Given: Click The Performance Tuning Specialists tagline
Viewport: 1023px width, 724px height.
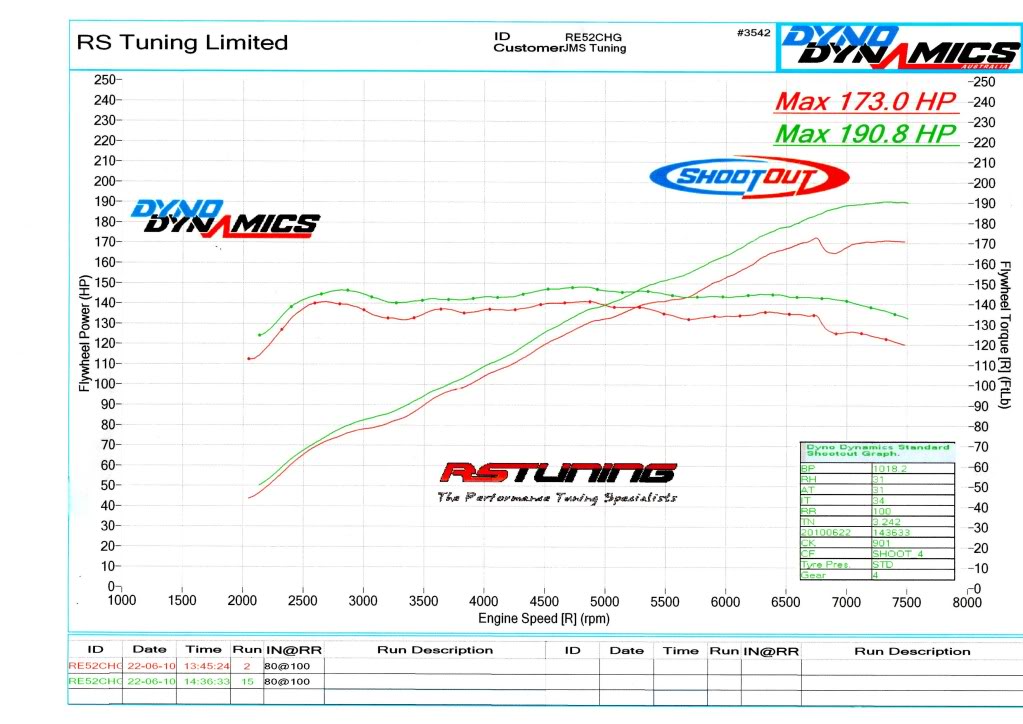Looking at the screenshot, I should click(557, 497).
